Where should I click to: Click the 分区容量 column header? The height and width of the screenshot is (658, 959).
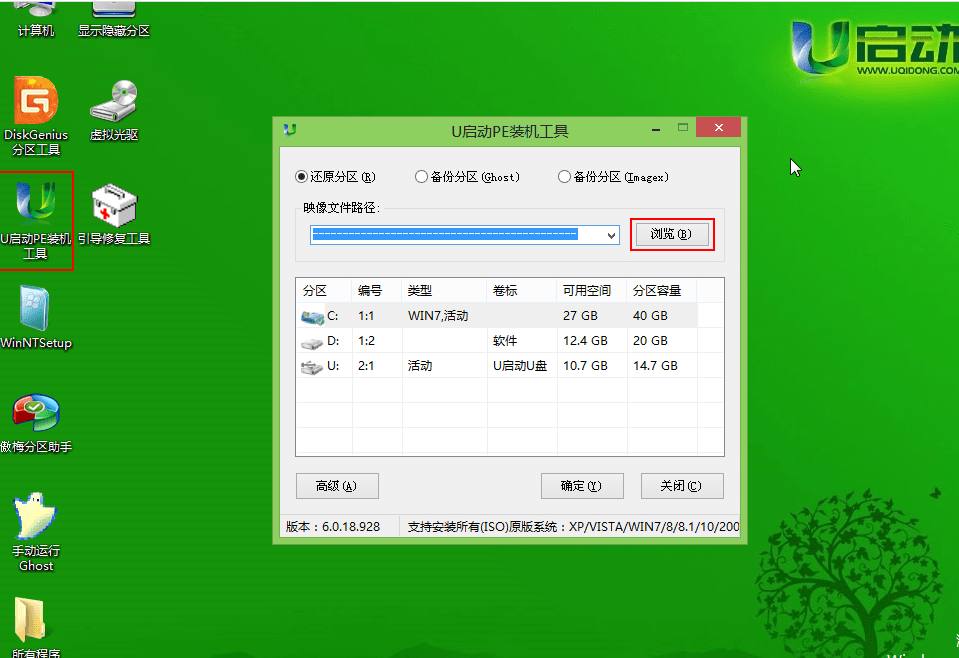coord(662,290)
